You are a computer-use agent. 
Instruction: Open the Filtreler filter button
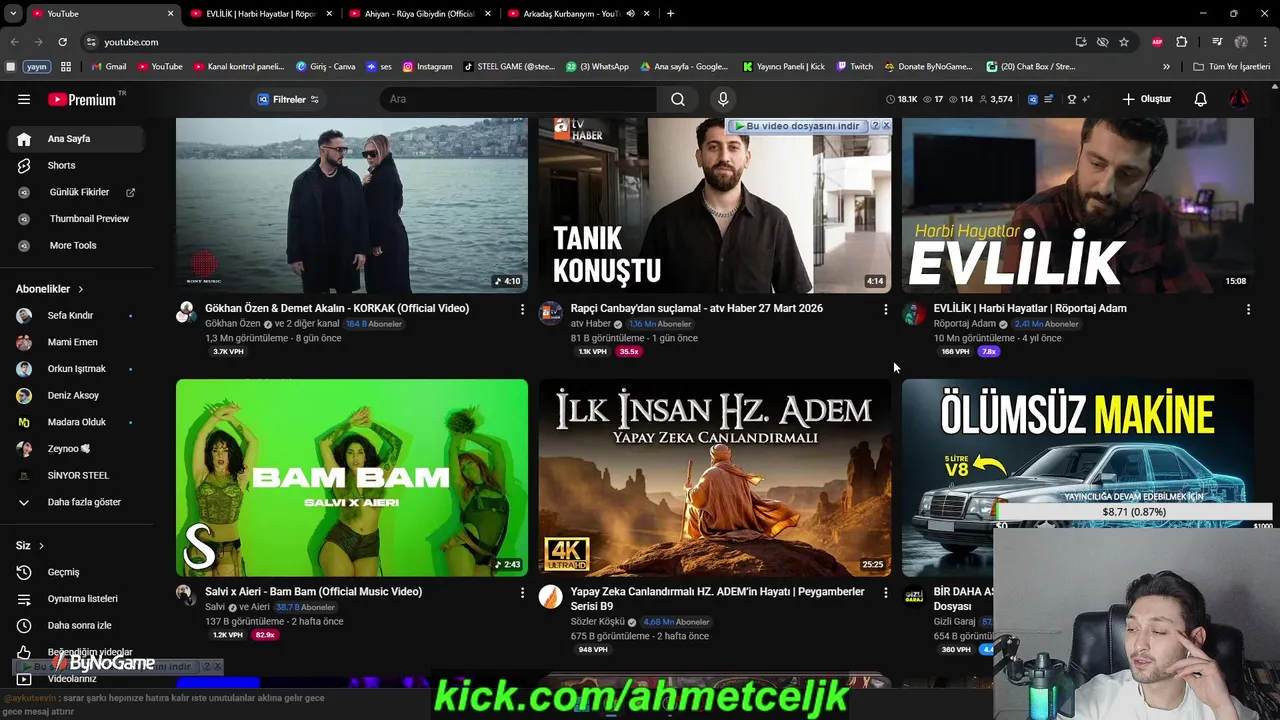pos(288,99)
